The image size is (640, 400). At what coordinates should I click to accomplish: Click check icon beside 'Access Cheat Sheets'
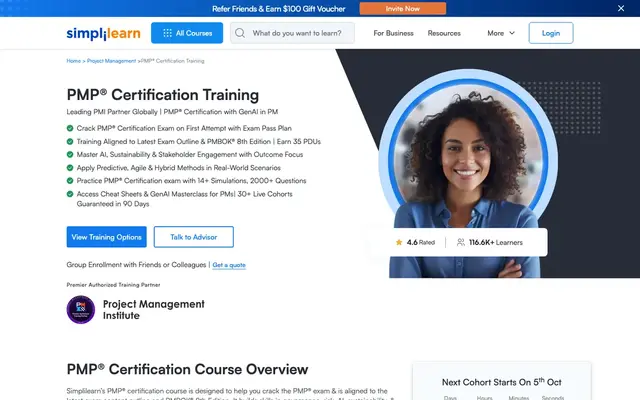(x=70, y=194)
